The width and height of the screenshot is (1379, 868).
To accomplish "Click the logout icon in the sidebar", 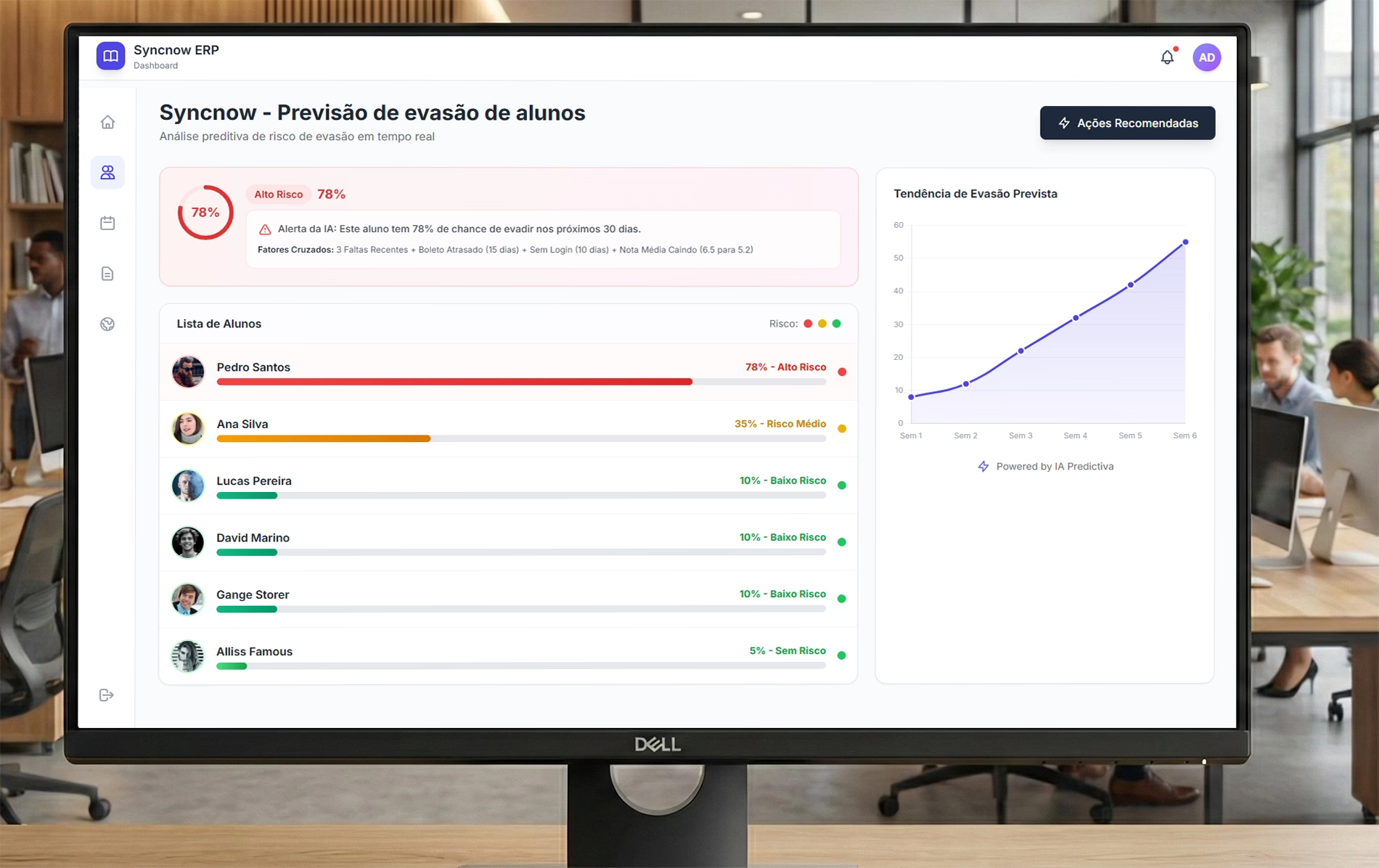I will coord(107,695).
